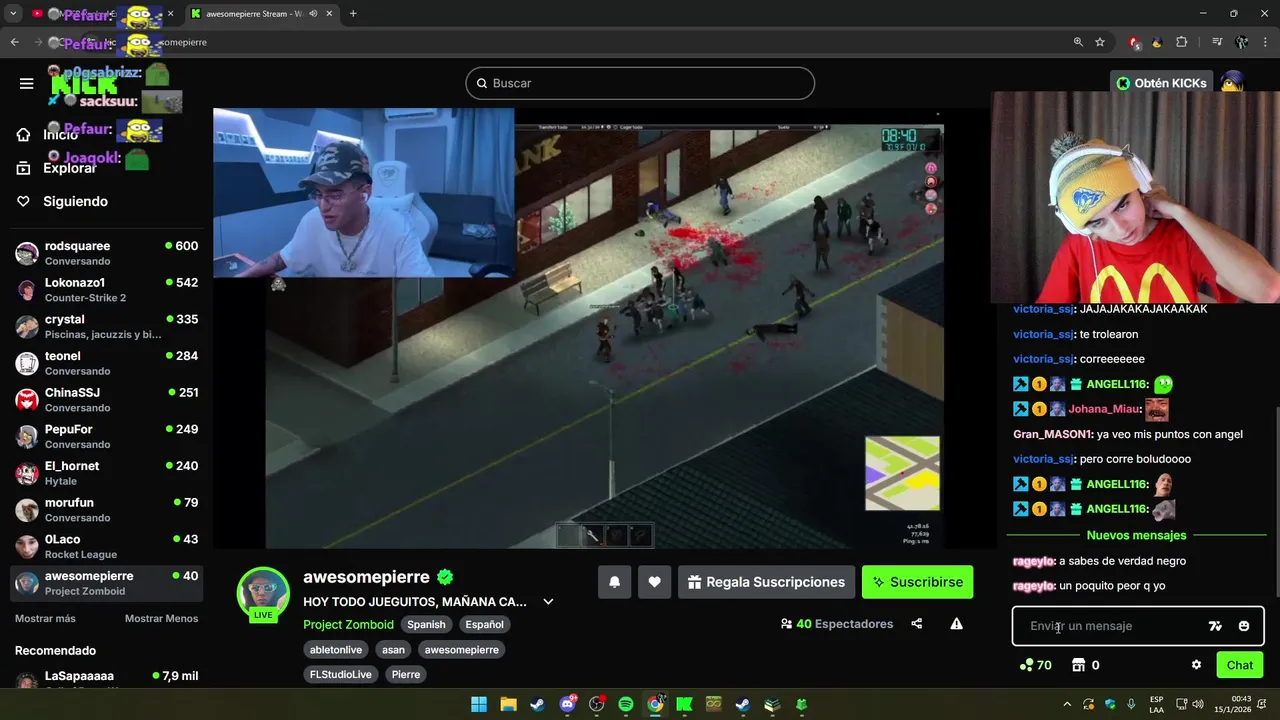Click the Español tag

[x=485, y=624]
